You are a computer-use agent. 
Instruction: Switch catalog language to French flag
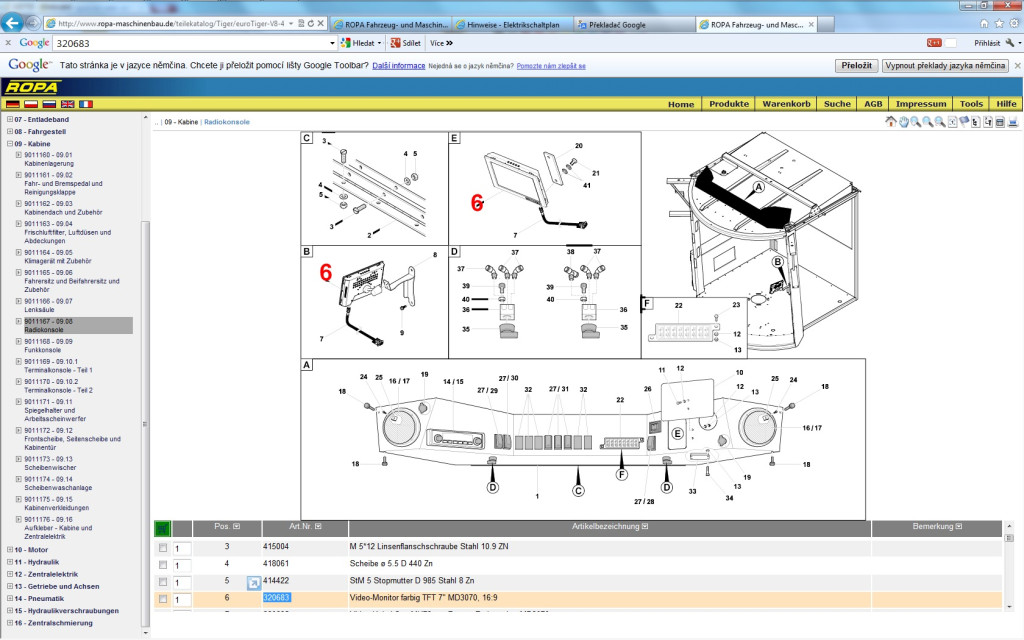point(86,104)
